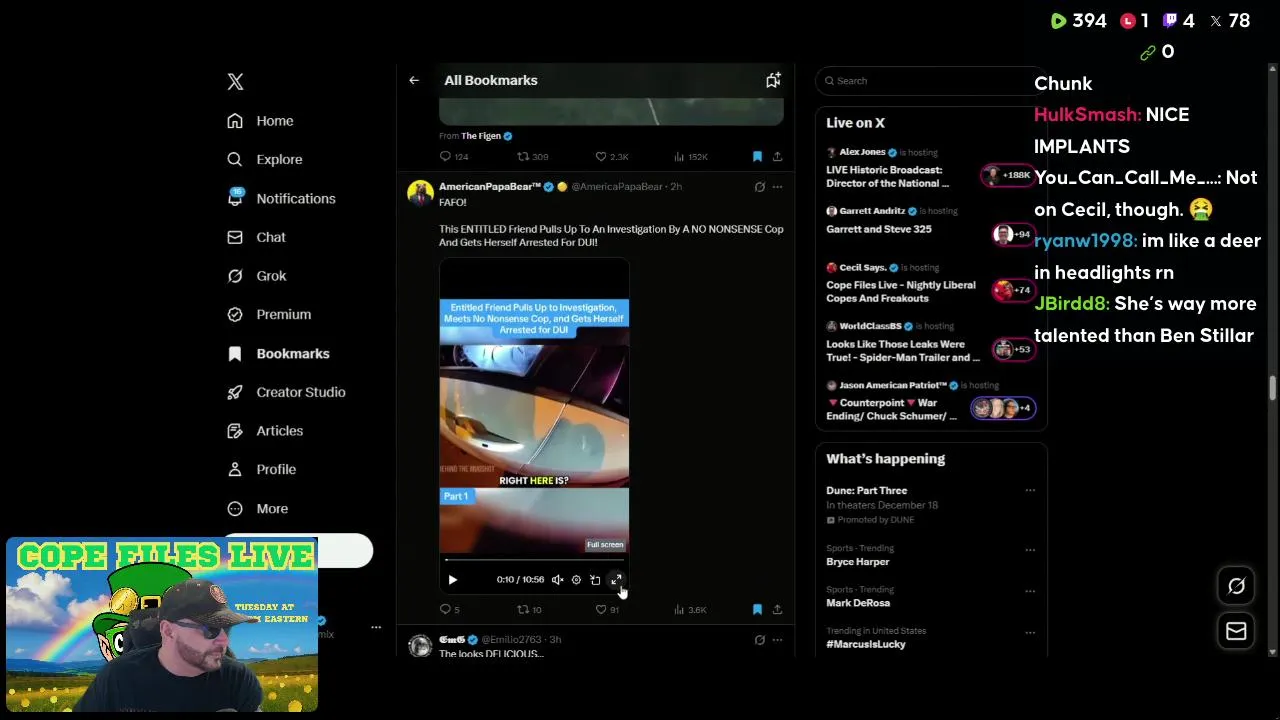Viewport: 1280px width, 720px height.
Task: Open more options for #MarcusIsLucky trend
Action: pos(1030,631)
